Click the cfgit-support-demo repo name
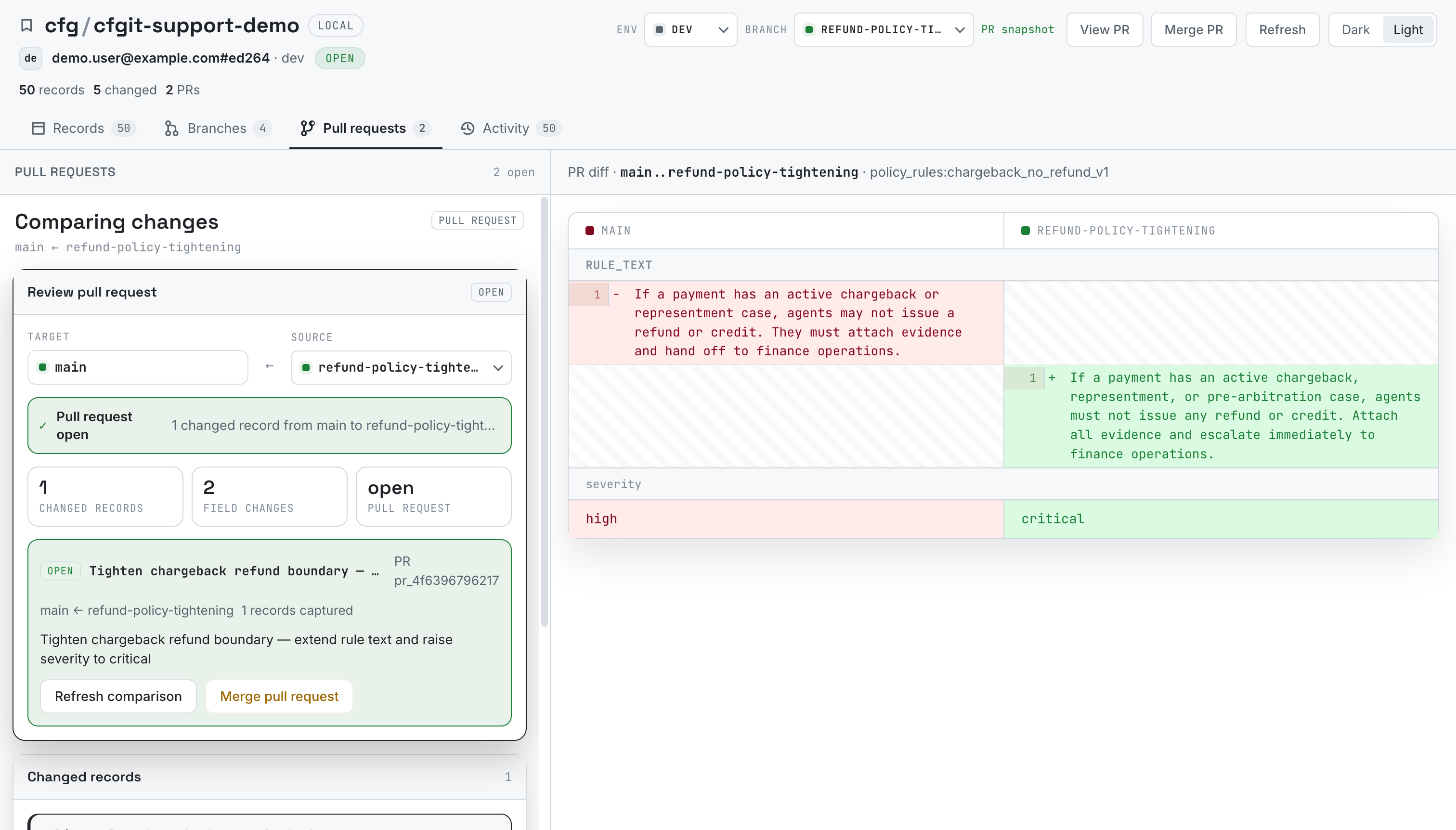Image resolution: width=1456 pixels, height=830 pixels. point(196,26)
